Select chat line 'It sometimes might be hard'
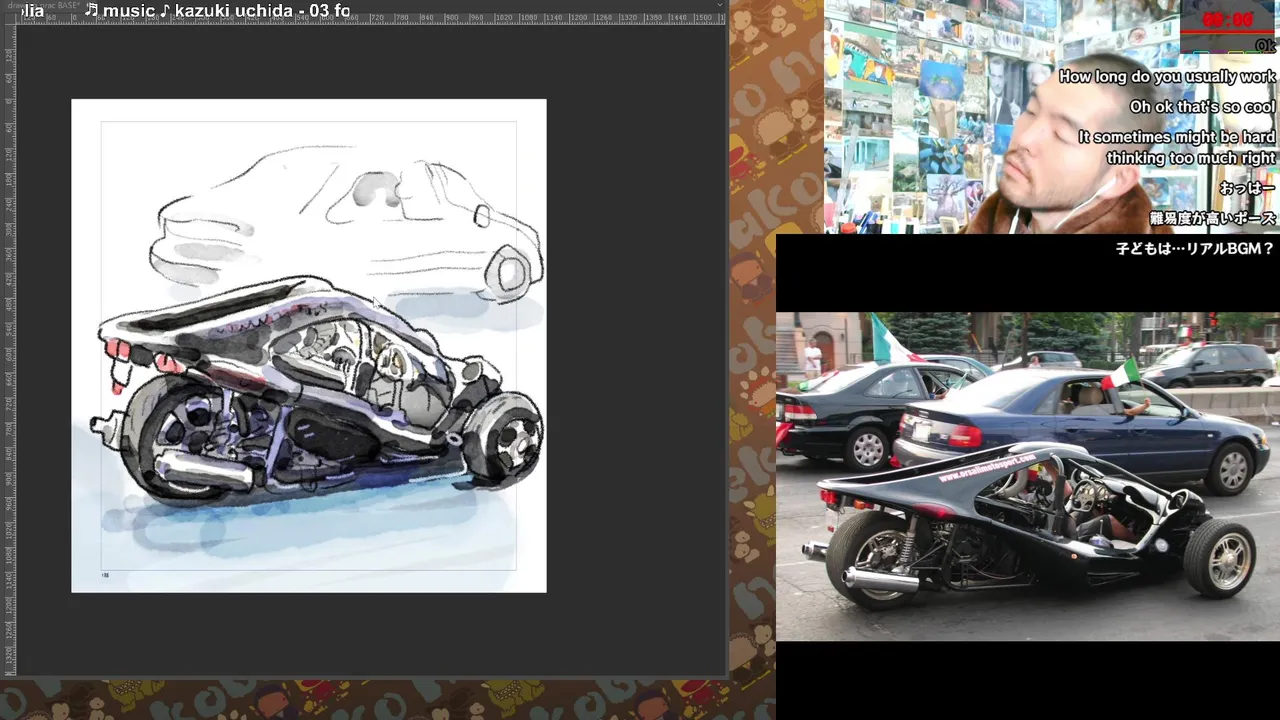The image size is (1280, 720). pos(1176,137)
